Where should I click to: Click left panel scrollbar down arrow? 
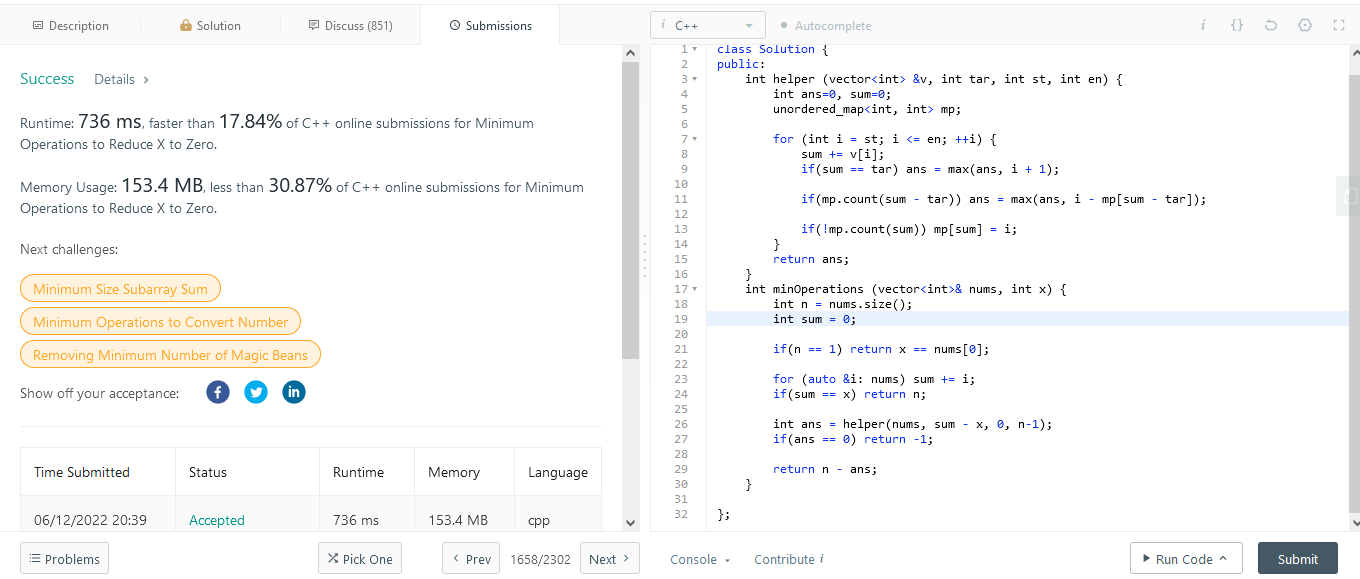point(630,522)
